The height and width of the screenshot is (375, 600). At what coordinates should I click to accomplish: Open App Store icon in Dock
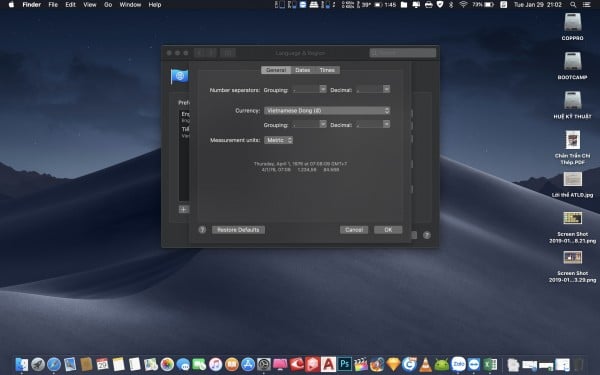click(248, 364)
